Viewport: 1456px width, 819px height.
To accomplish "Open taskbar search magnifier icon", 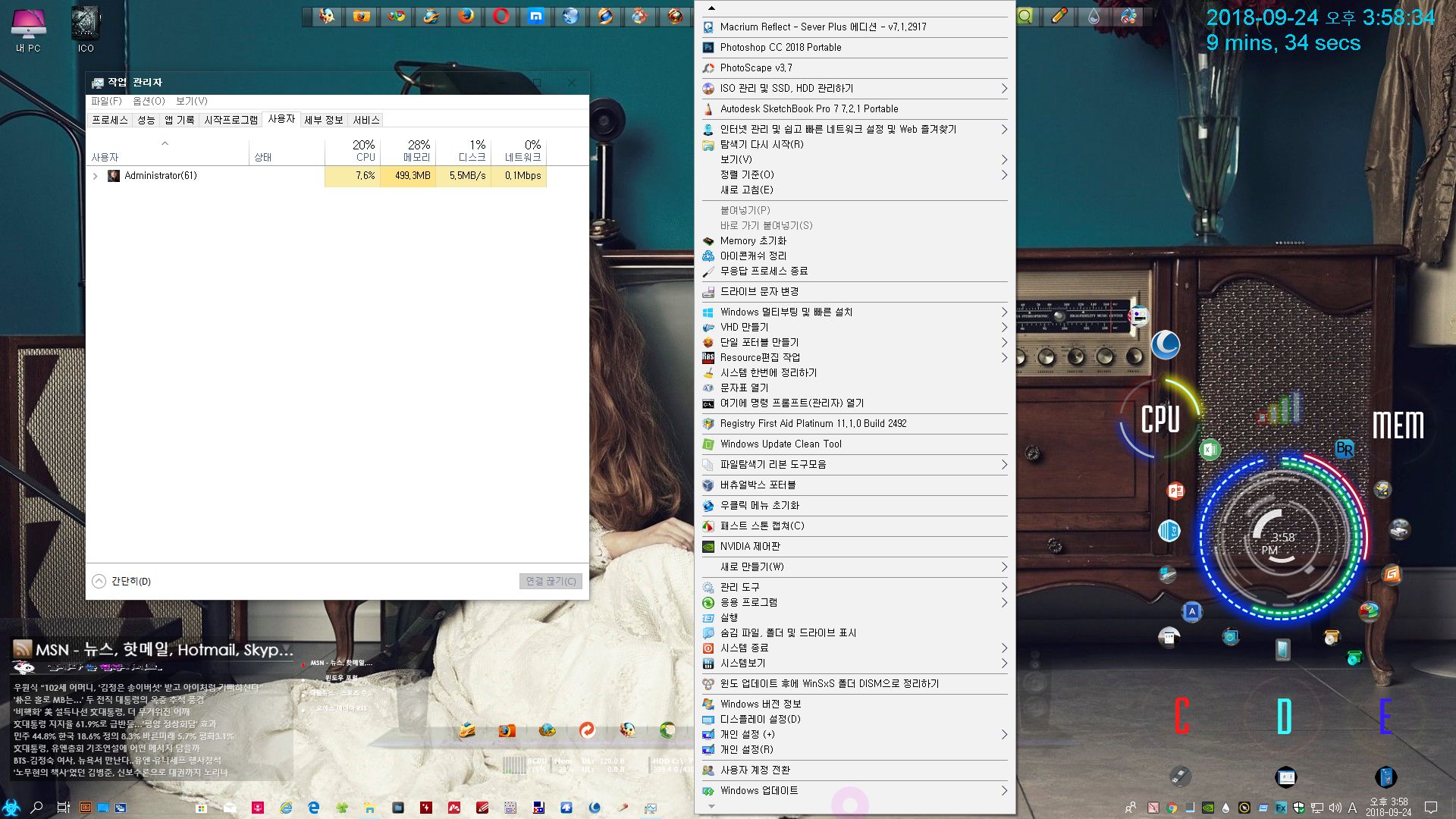I will (36, 807).
